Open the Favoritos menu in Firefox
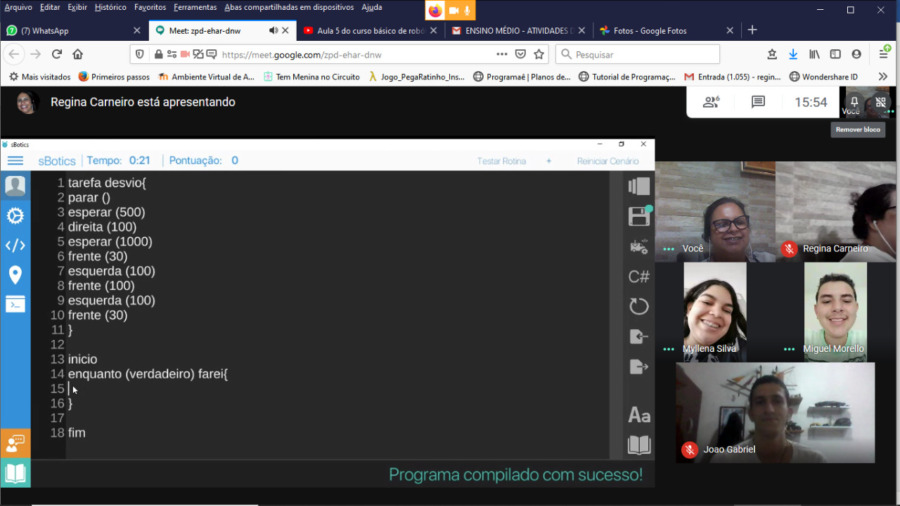 click(x=150, y=7)
